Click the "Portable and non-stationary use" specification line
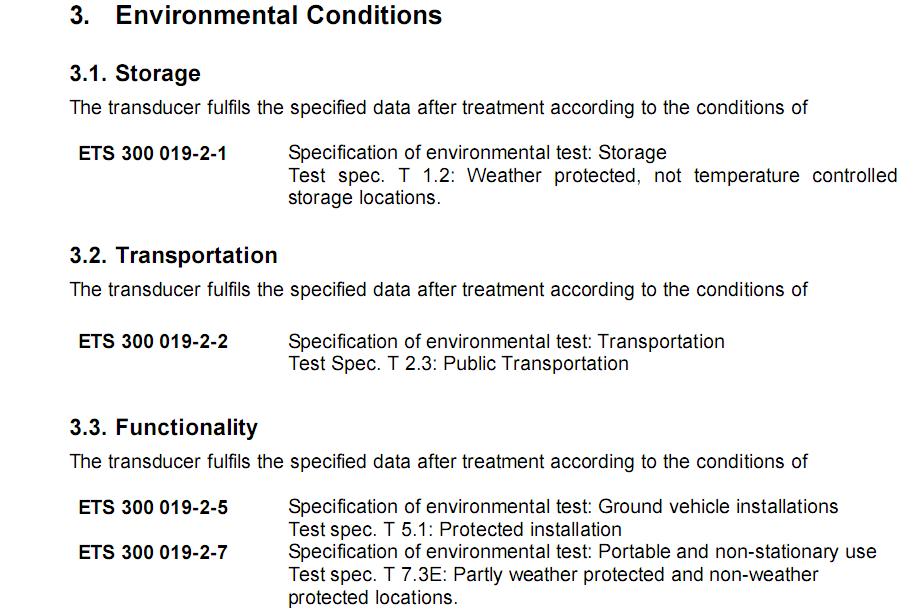This screenshot has width=921, height=611. (x=582, y=552)
